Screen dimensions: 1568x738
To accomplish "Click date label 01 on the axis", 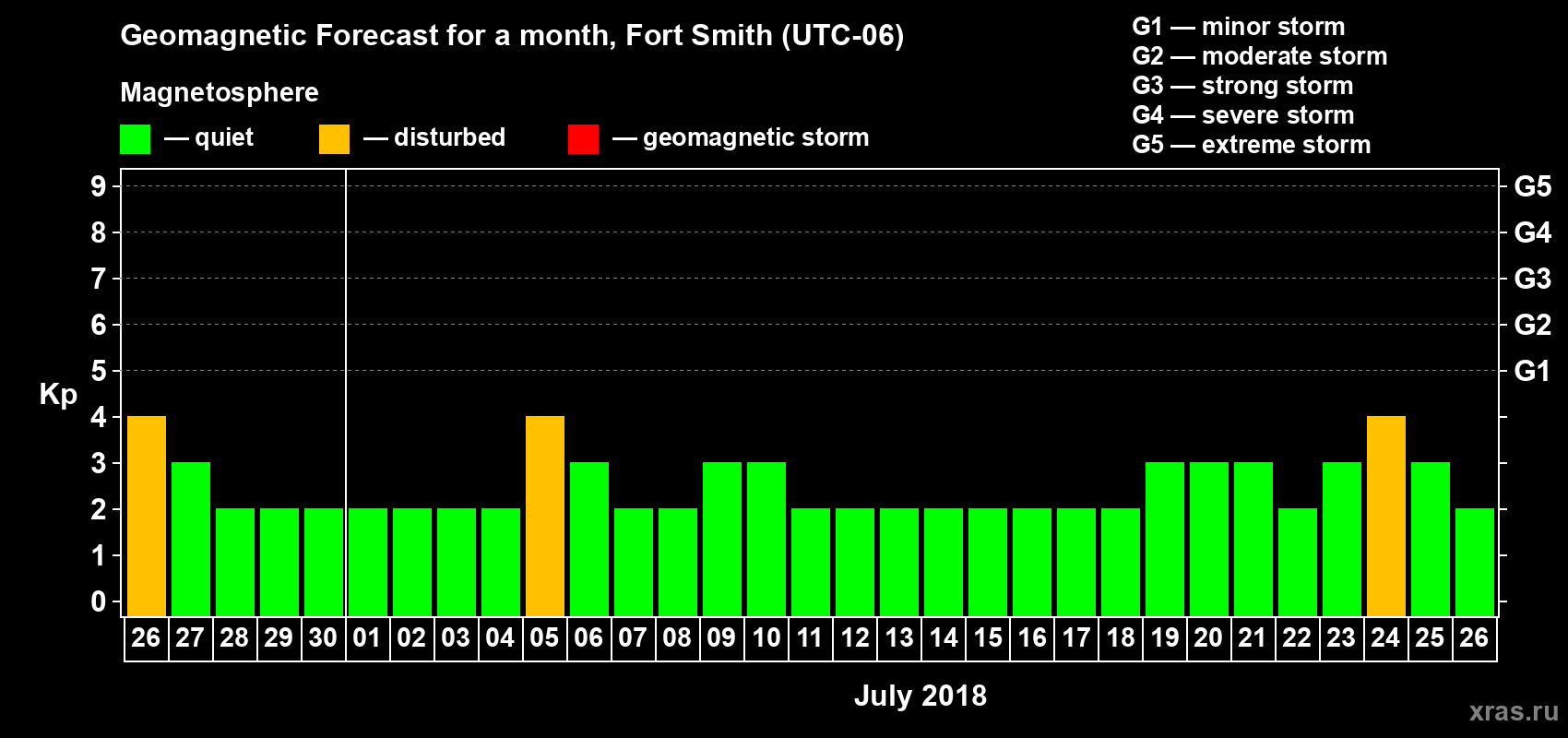I will tap(367, 637).
